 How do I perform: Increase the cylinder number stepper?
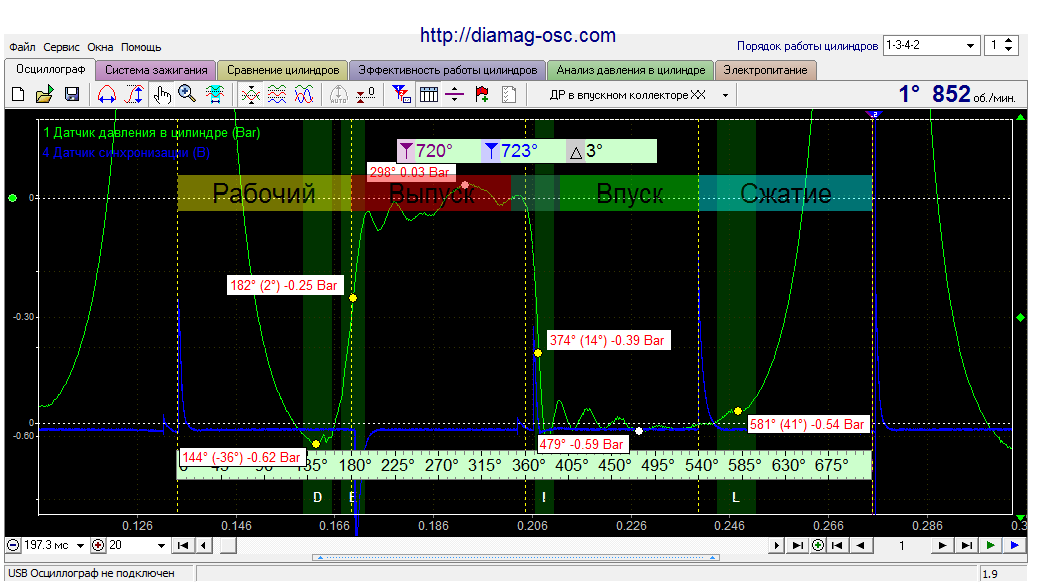click(x=1009, y=41)
